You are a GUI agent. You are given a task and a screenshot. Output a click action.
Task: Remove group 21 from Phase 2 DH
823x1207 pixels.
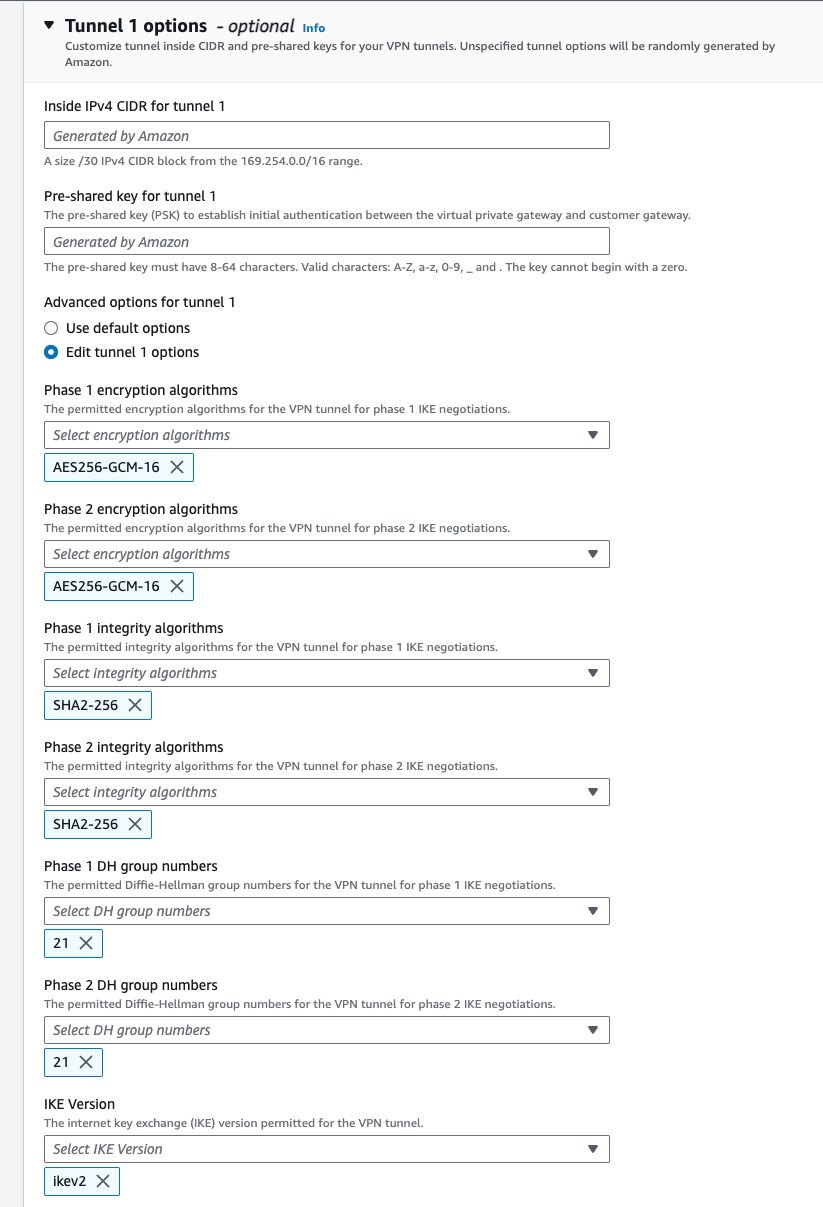[x=86, y=1062]
